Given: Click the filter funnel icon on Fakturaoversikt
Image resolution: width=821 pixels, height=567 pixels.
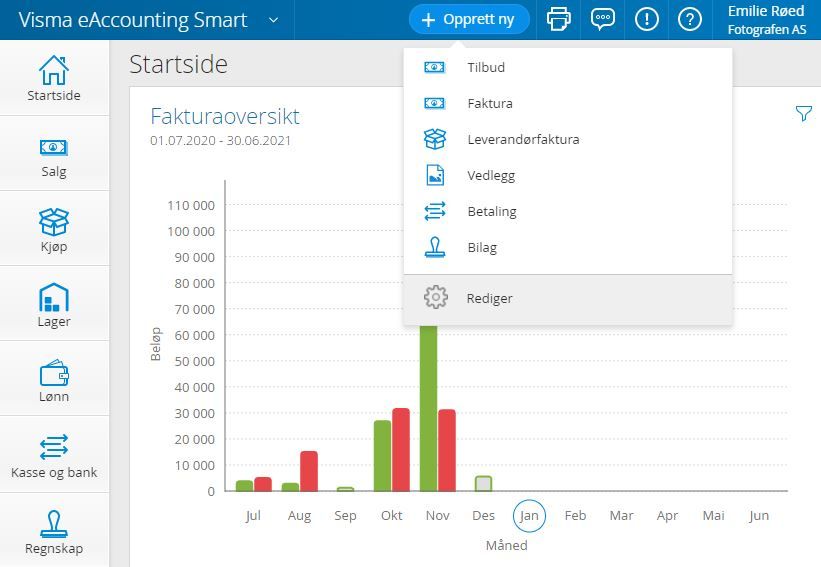Looking at the screenshot, I should pyautogui.click(x=804, y=113).
